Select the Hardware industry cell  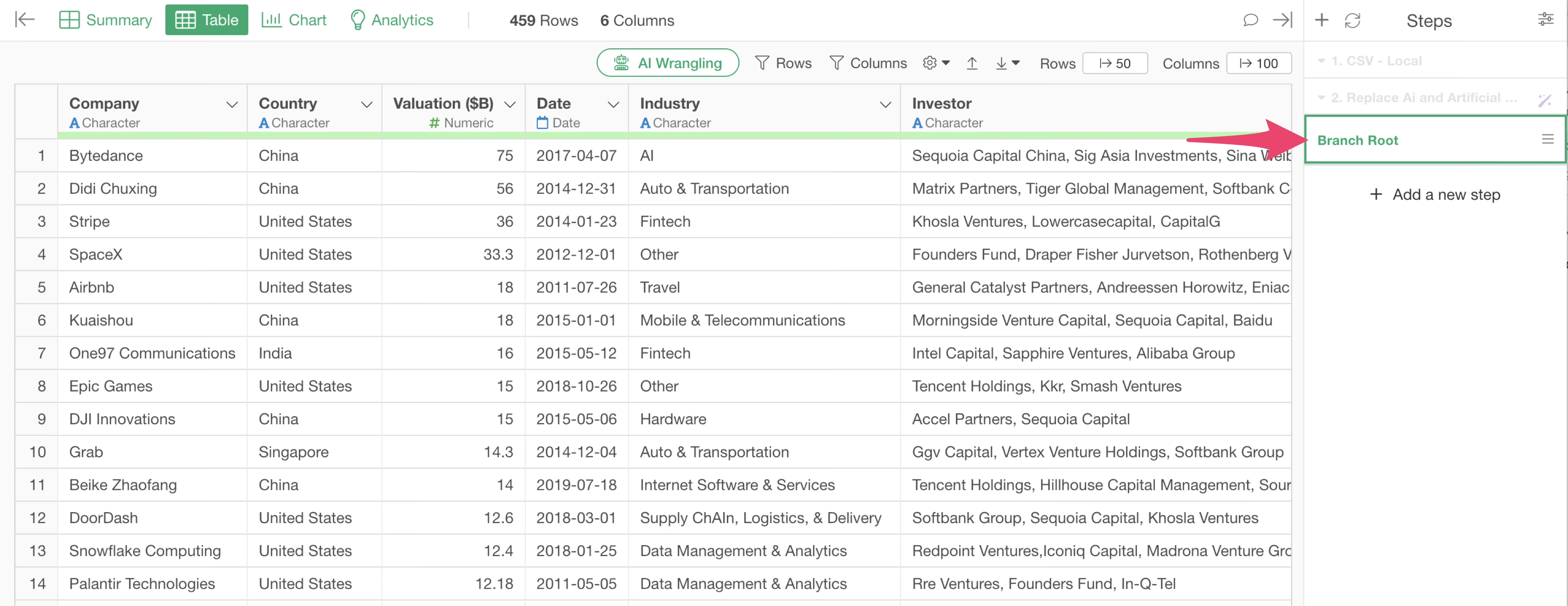(x=764, y=419)
